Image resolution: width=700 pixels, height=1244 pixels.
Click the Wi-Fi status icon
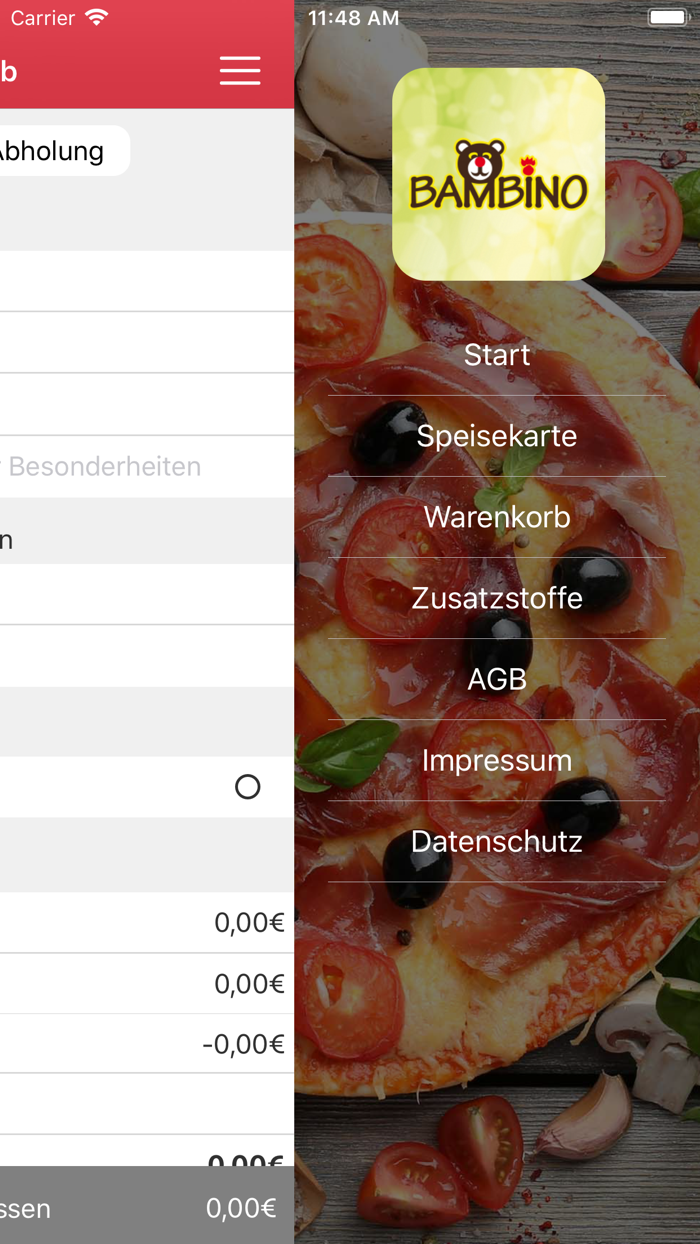(x=97, y=18)
